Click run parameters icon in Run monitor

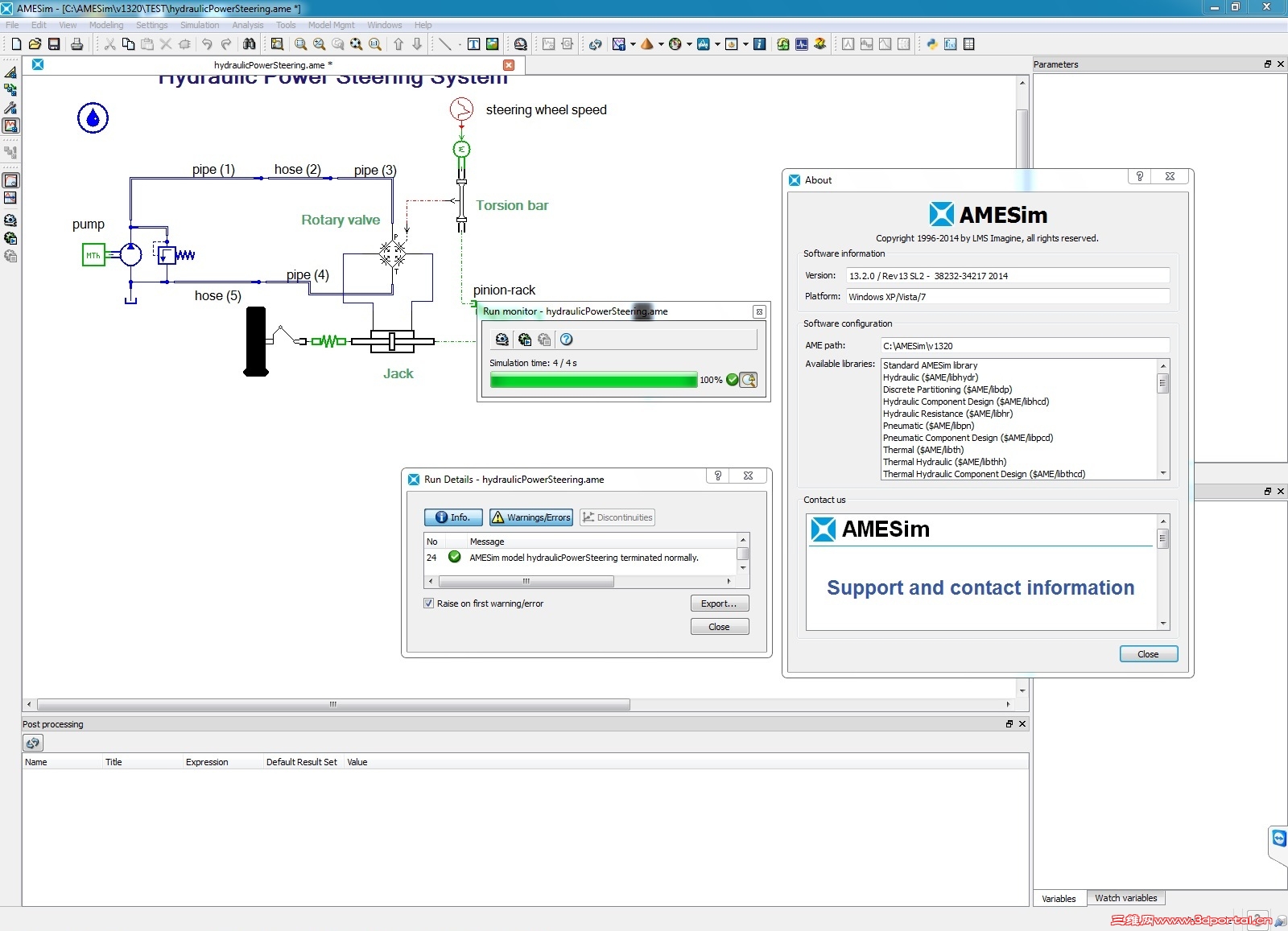pos(502,340)
